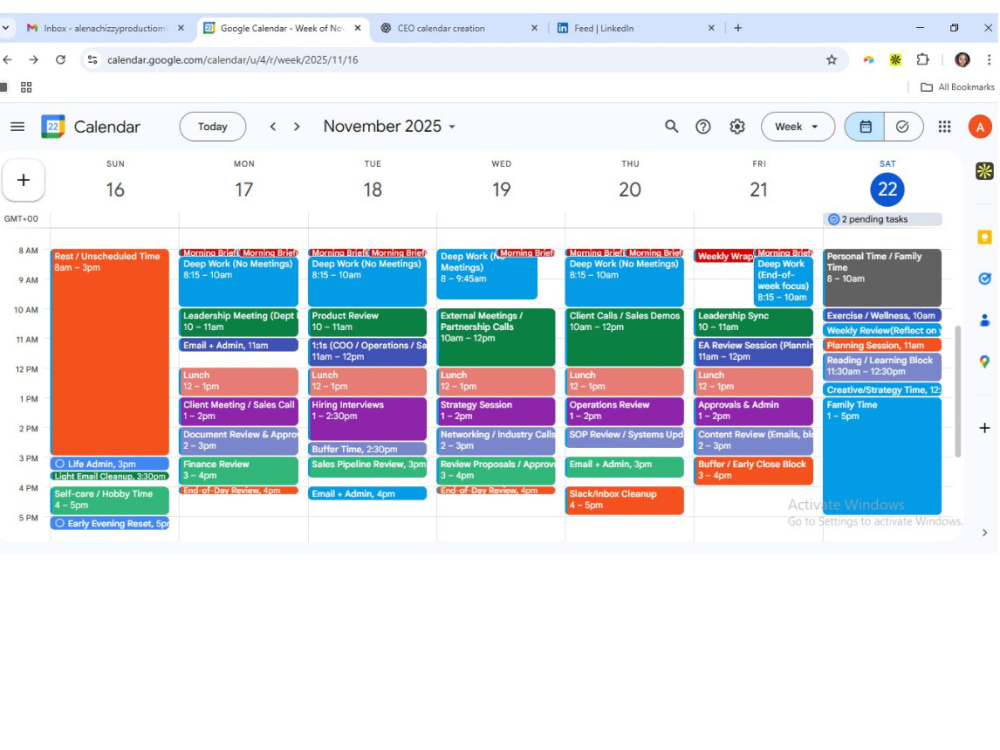The width and height of the screenshot is (1000, 750).
Task: Open the browser extensions puzzle icon
Action: 922,60
